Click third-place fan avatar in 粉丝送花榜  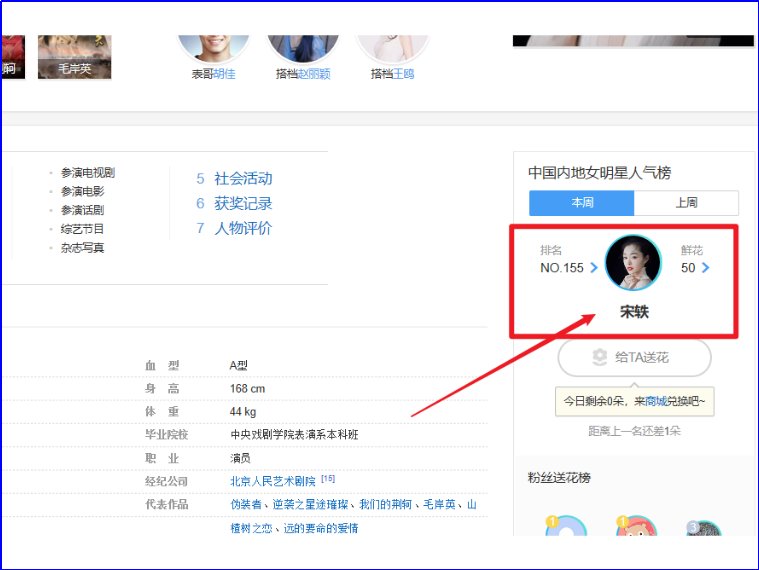pyautogui.click(x=704, y=527)
